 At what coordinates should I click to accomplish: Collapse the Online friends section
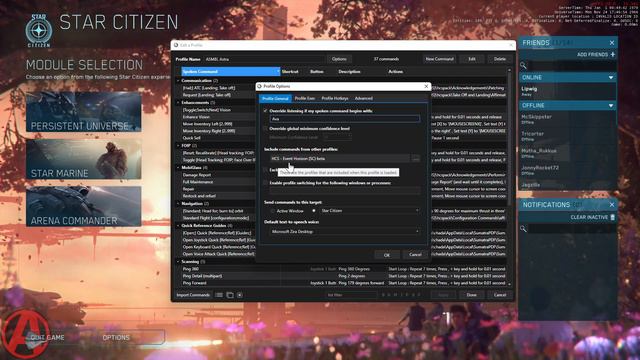pyautogui.click(x=611, y=77)
